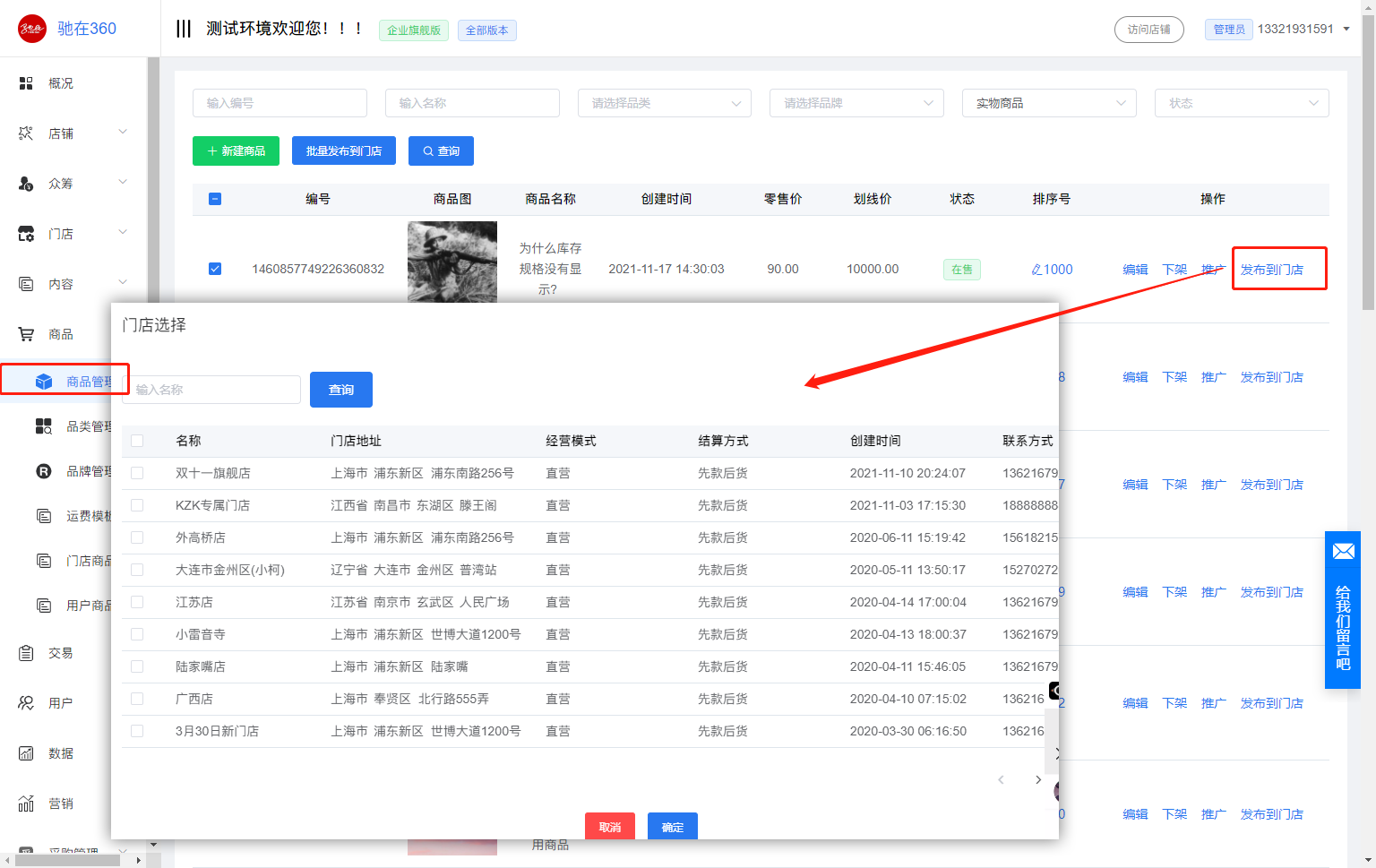The height and width of the screenshot is (868, 1376).
Task: Expand the 店铺 sidebar submenu arrow
Action: [x=123, y=133]
